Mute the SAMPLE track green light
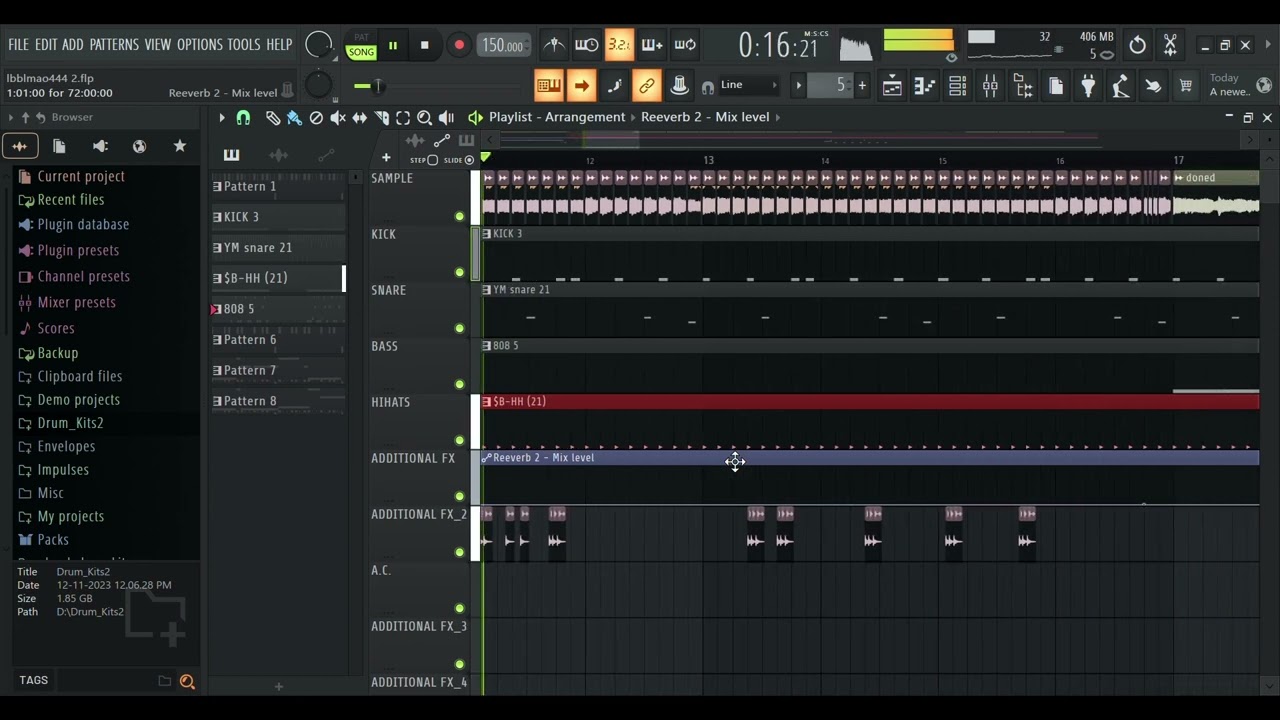Image resolution: width=1280 pixels, height=720 pixels. (460, 216)
